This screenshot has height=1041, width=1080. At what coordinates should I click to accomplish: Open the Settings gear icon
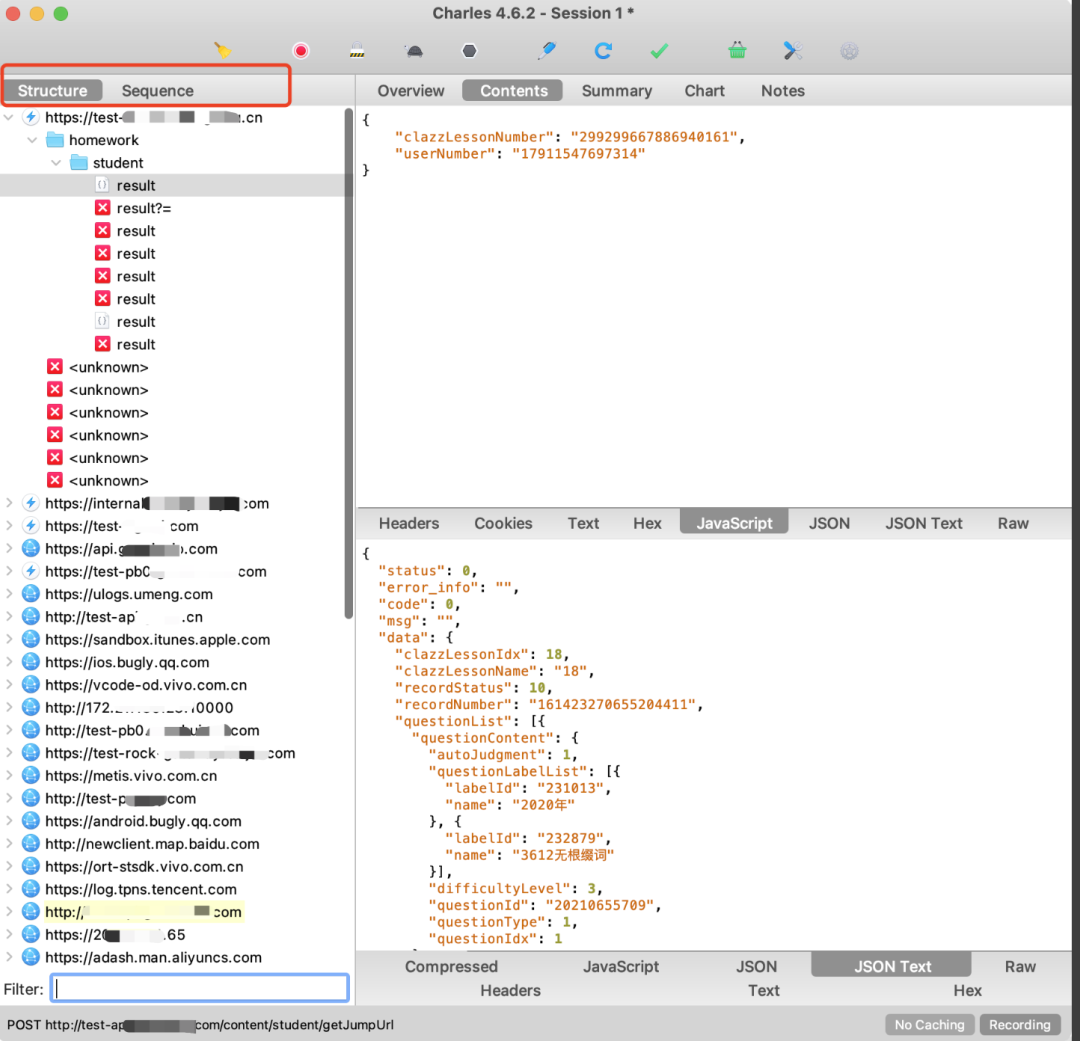point(849,50)
